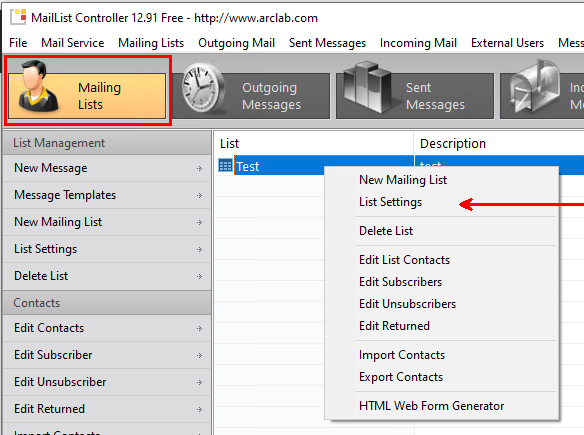Click the grid icon beside the Test list
Viewport: 584px width, 435px height.
(225, 165)
